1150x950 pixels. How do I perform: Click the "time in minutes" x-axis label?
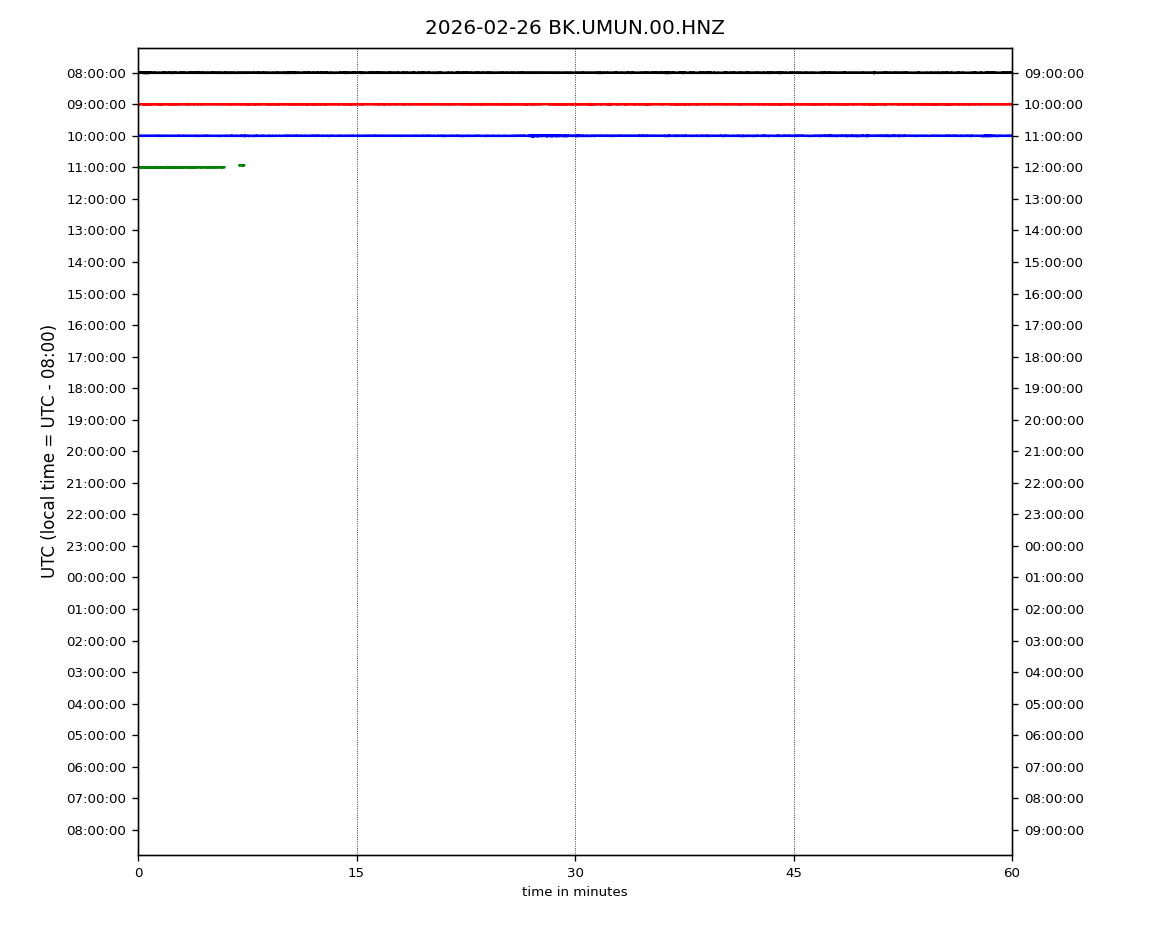574,892
